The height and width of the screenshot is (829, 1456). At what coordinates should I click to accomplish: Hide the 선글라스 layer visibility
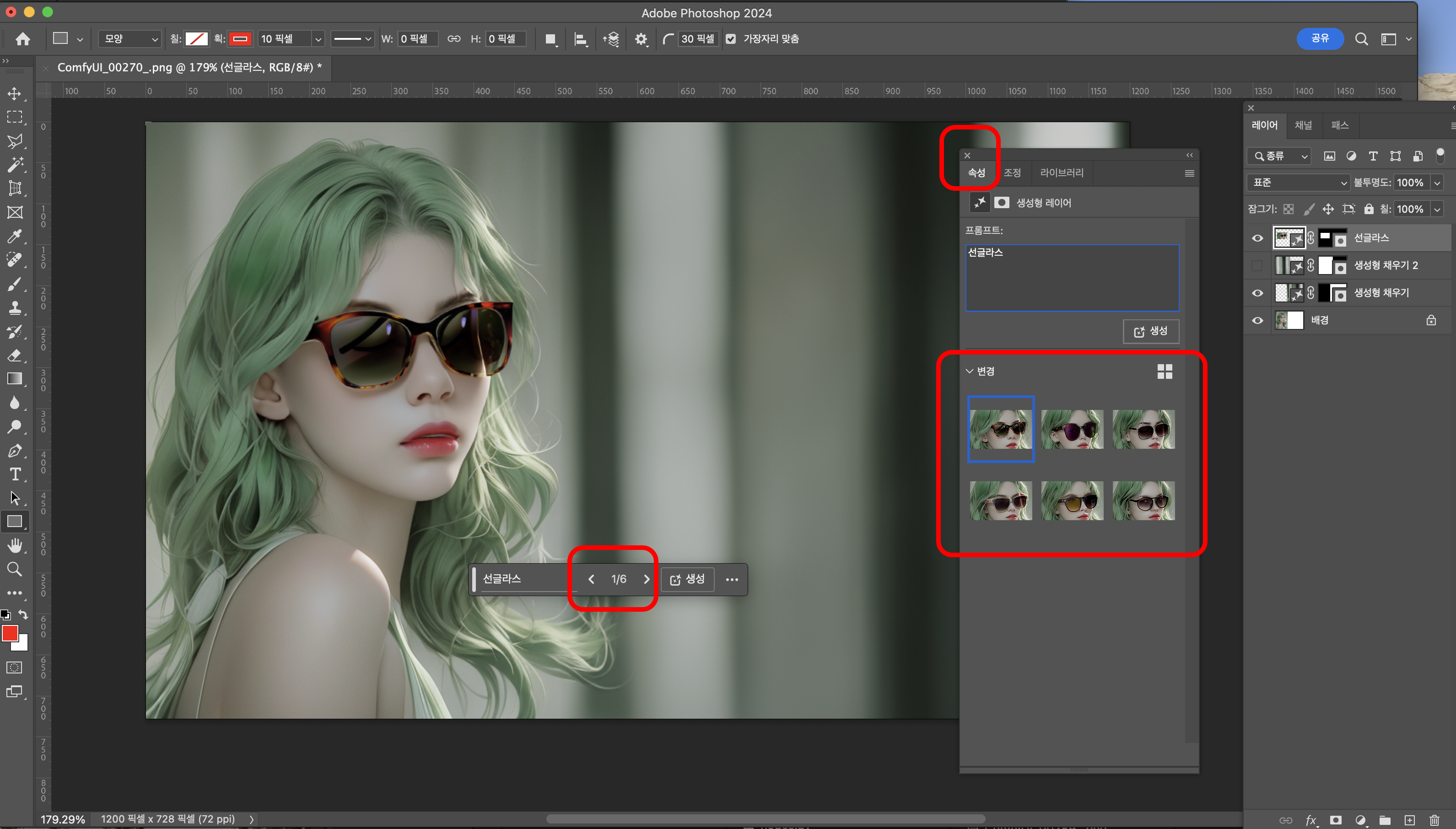click(x=1257, y=238)
